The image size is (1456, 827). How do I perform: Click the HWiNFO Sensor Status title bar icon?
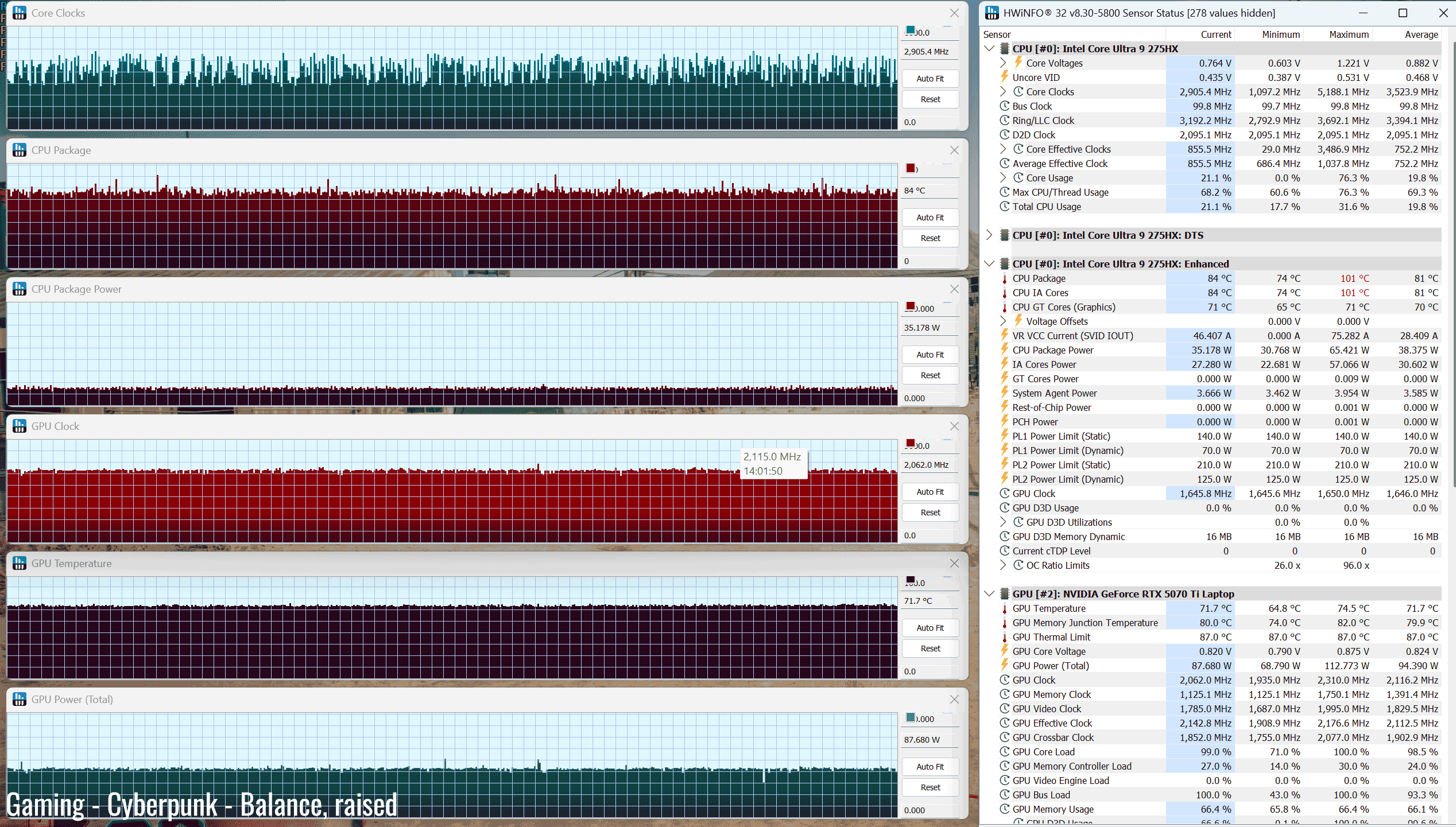point(992,13)
